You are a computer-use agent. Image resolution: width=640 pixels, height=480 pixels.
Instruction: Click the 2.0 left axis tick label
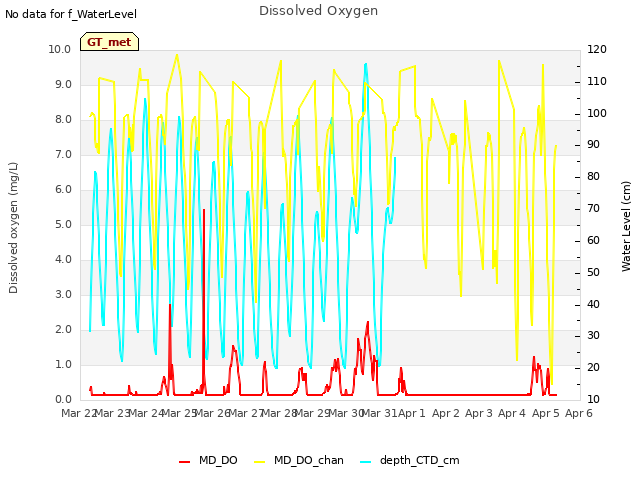coord(63,329)
